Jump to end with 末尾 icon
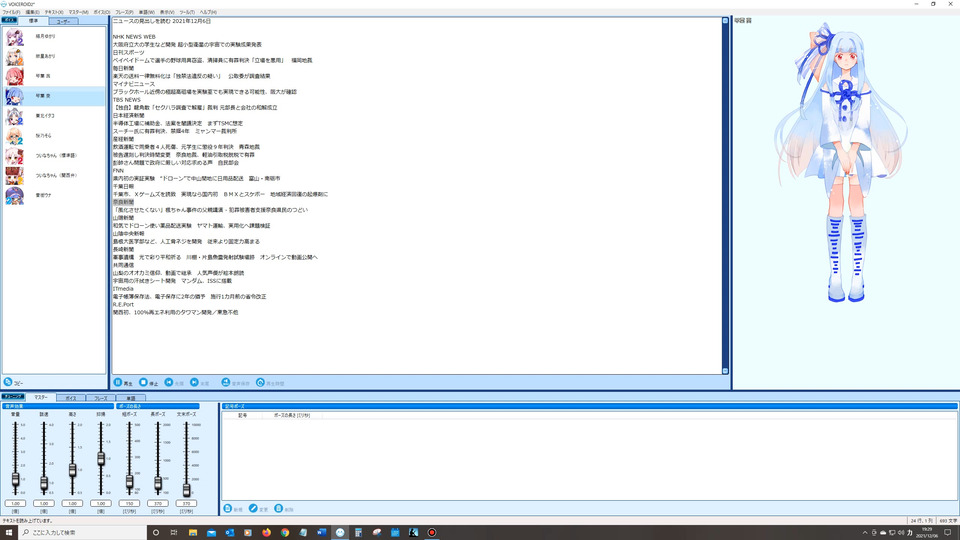 click(194, 382)
